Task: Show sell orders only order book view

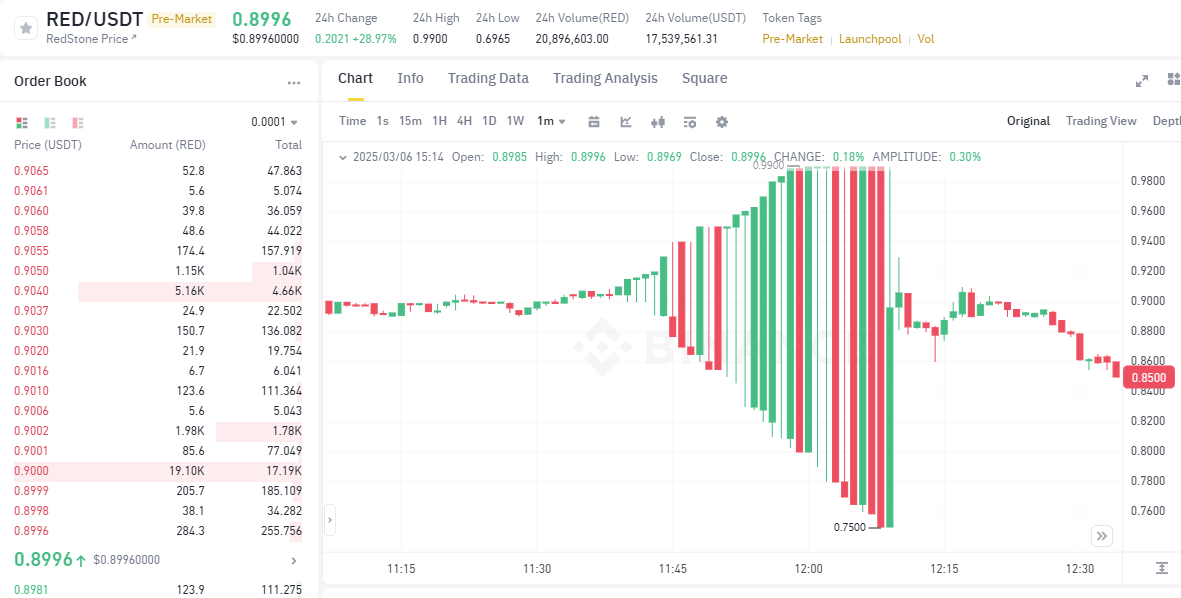Action: (78, 122)
